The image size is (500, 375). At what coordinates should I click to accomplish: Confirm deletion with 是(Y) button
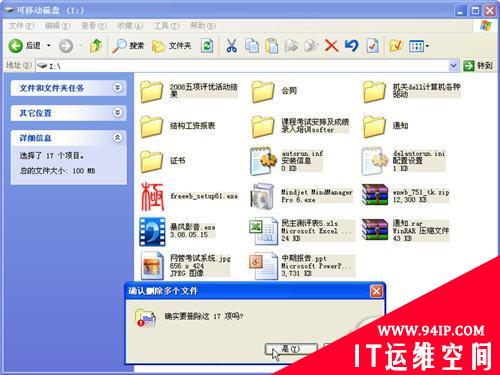(291, 349)
